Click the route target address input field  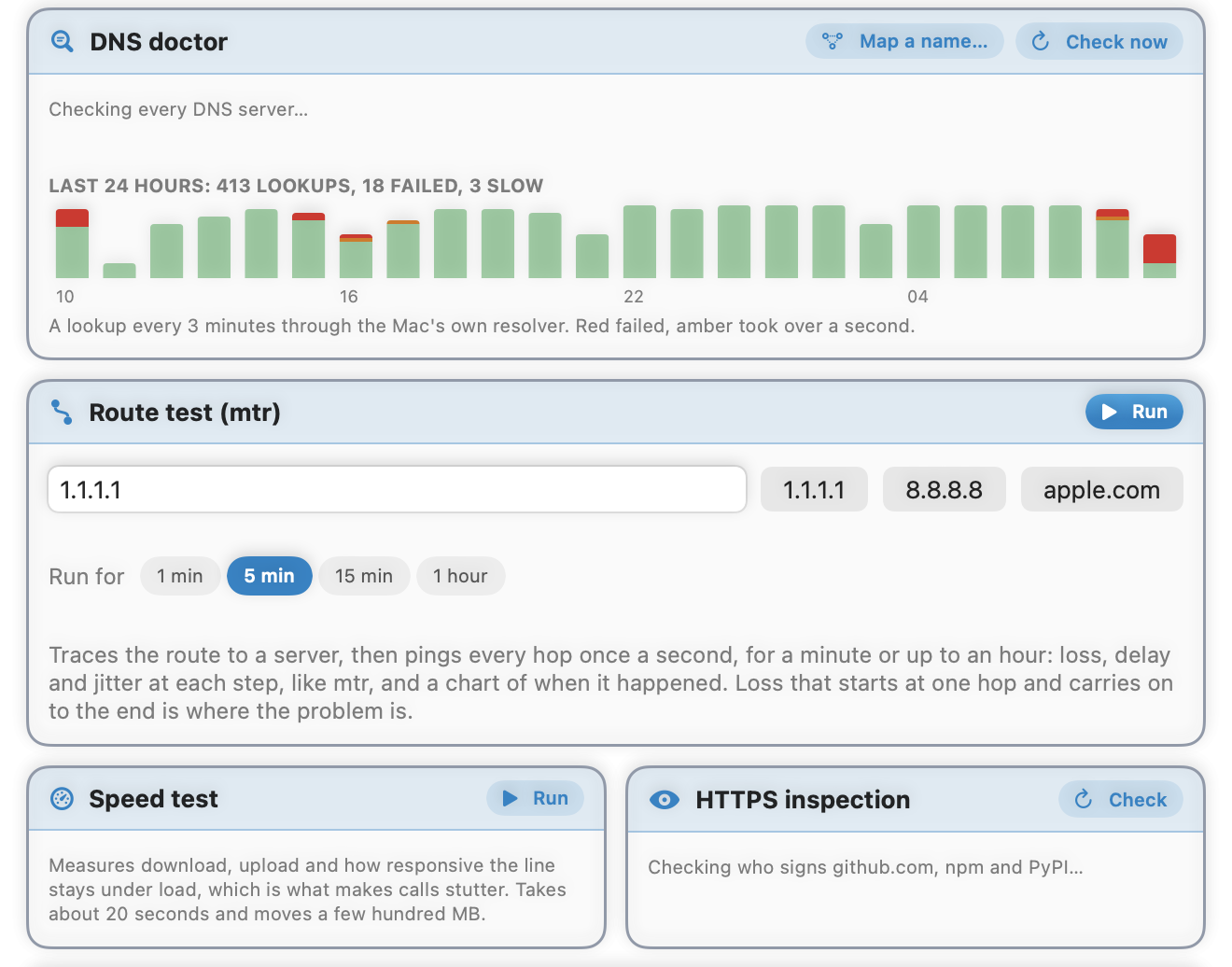coord(398,489)
